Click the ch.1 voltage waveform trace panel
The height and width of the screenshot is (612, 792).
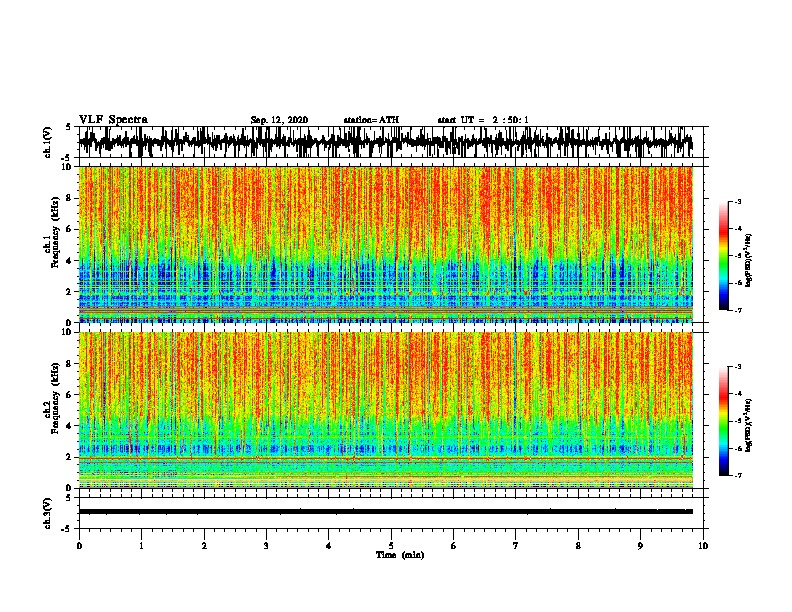[391, 142]
